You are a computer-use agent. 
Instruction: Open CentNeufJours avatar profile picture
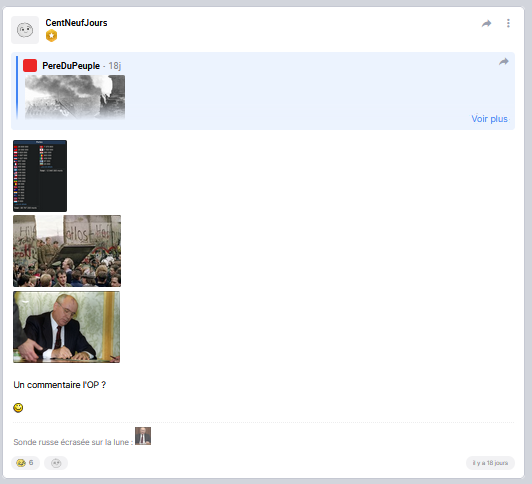point(25,30)
